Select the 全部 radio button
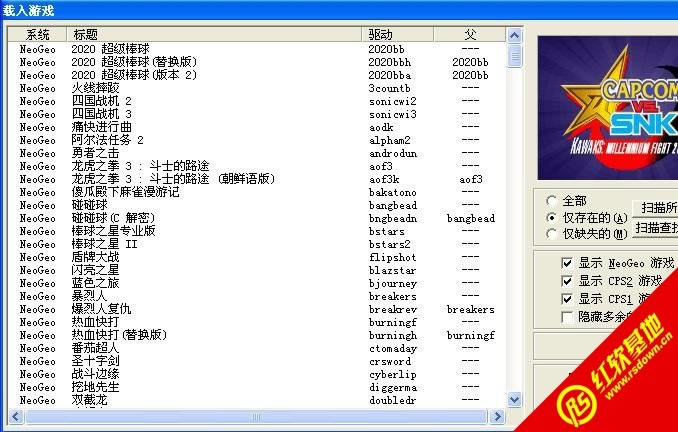This screenshot has width=678, height=432. coord(553,200)
